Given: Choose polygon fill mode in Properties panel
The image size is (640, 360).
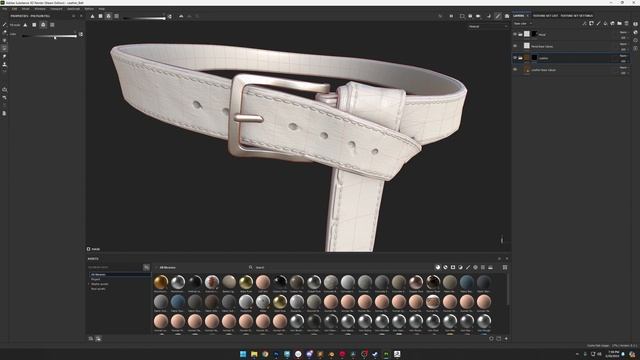Looking at the screenshot, I should click(34, 25).
